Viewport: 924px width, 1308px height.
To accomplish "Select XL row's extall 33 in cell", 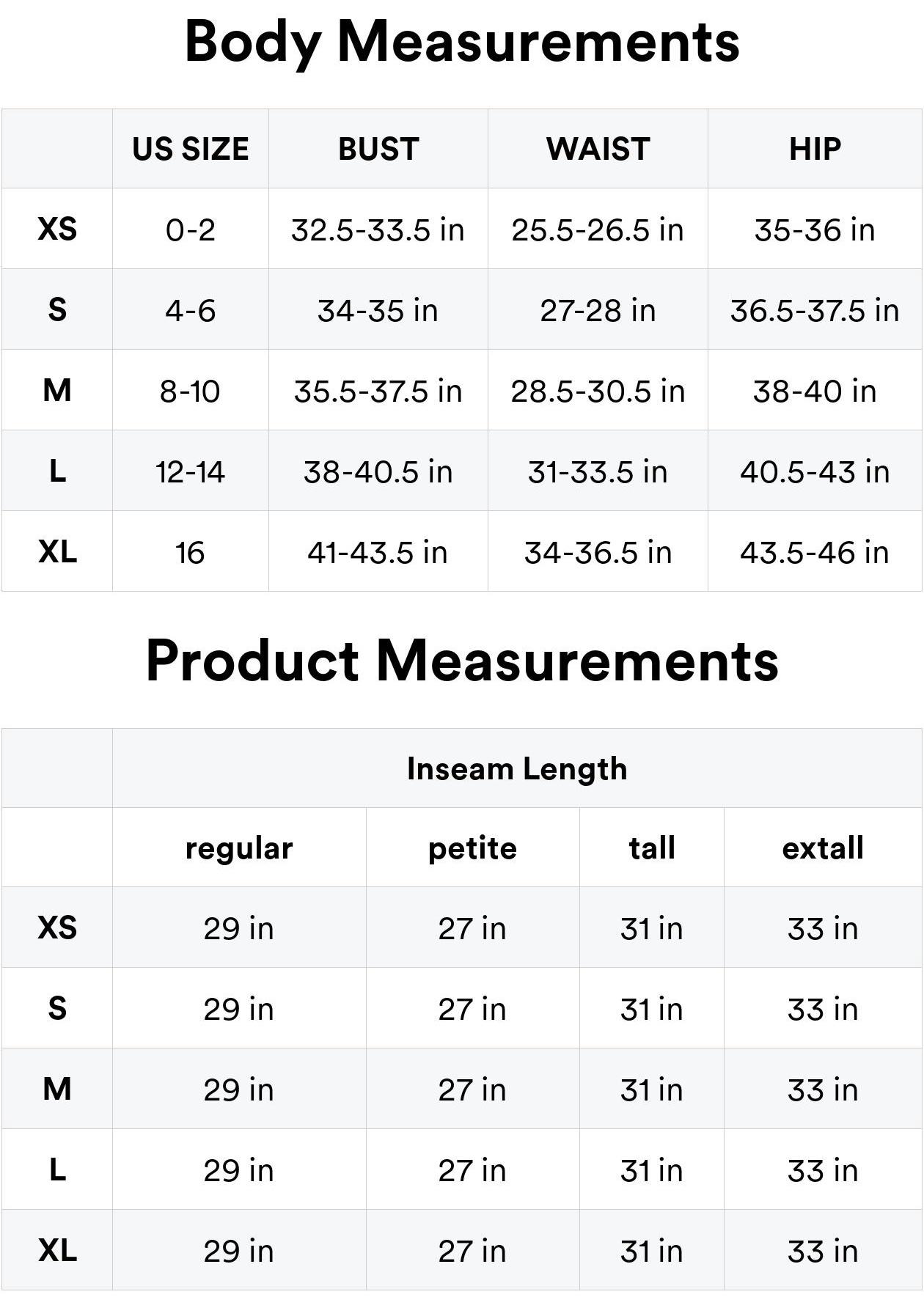I will 823,1251.
